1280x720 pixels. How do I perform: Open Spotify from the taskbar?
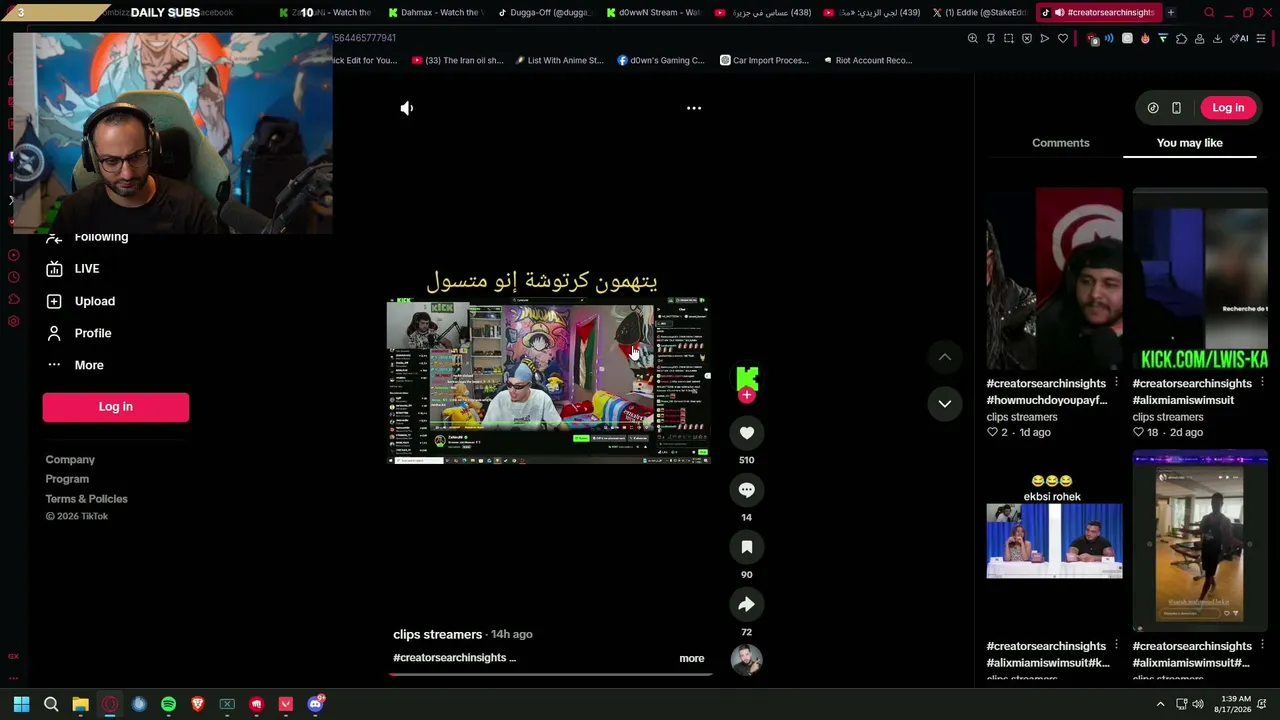click(x=168, y=704)
